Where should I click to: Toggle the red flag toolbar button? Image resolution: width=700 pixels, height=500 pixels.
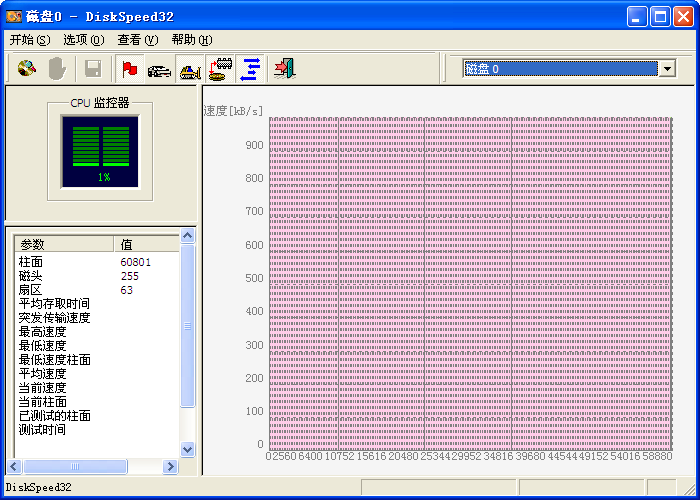pos(129,69)
